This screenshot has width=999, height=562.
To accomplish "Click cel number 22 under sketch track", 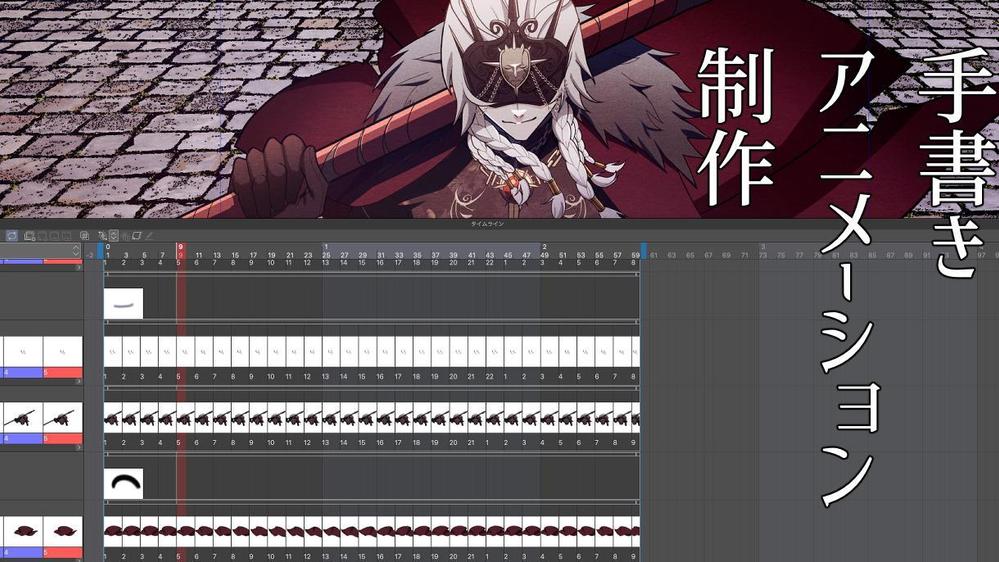I will [x=489, y=377].
